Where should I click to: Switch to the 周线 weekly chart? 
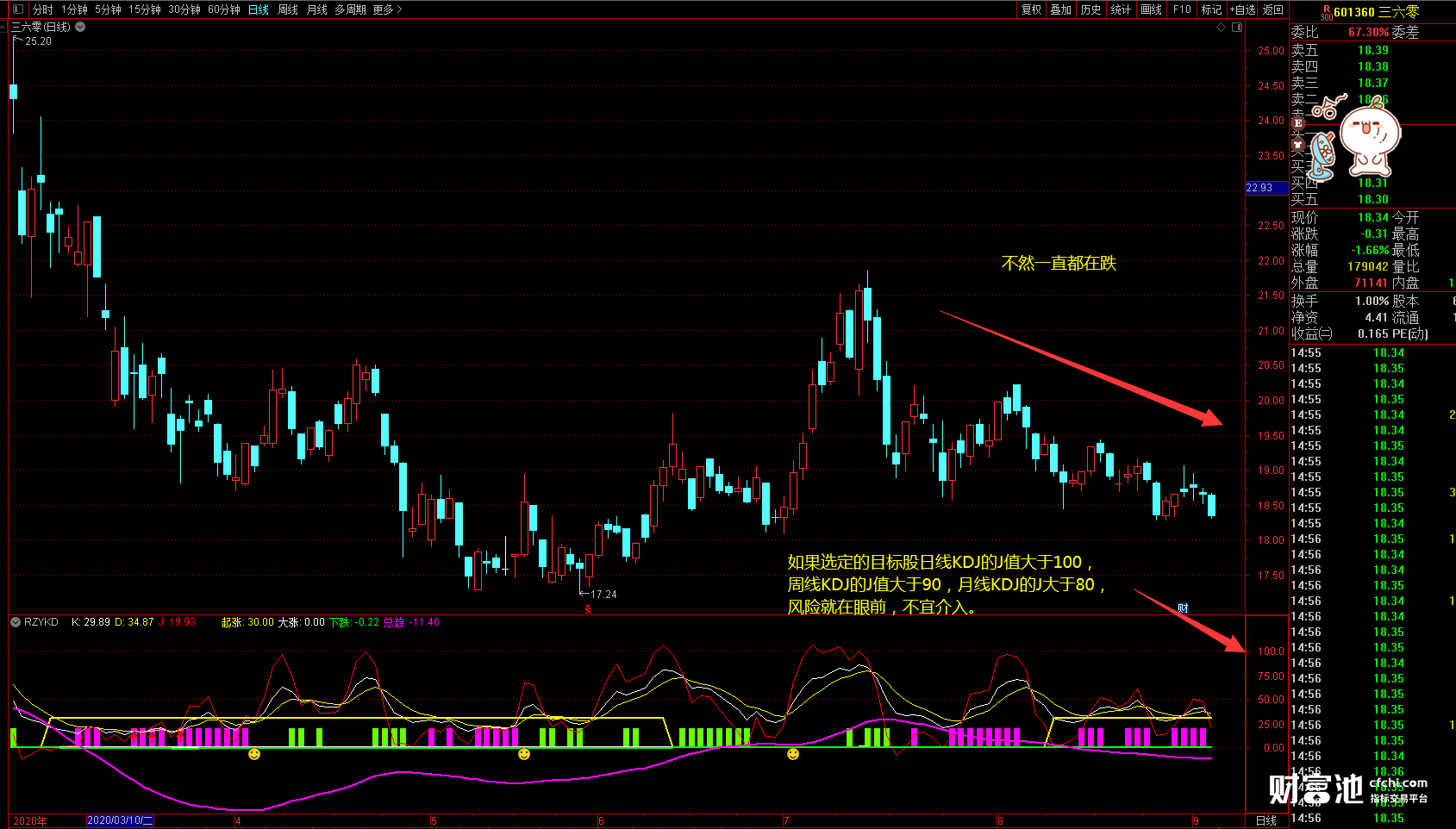click(x=288, y=9)
